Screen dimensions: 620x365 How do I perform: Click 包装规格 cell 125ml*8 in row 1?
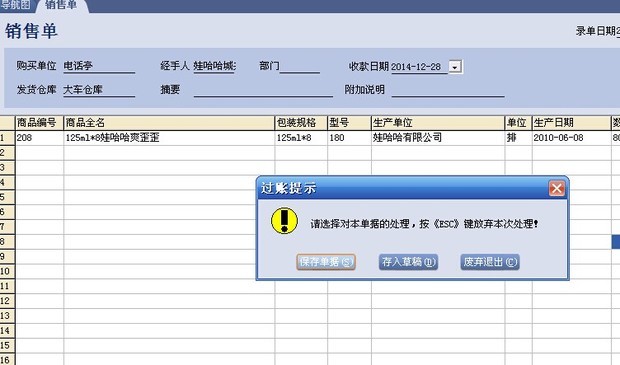(x=301, y=138)
